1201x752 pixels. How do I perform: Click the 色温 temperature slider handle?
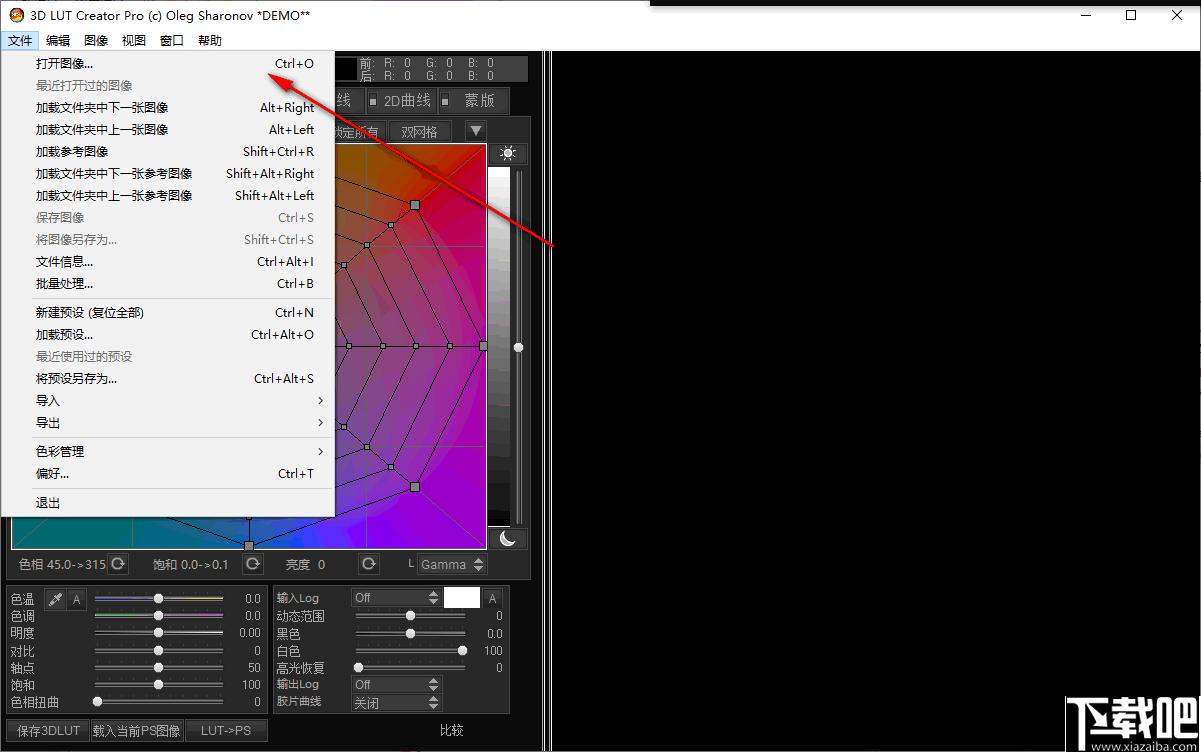click(x=158, y=598)
